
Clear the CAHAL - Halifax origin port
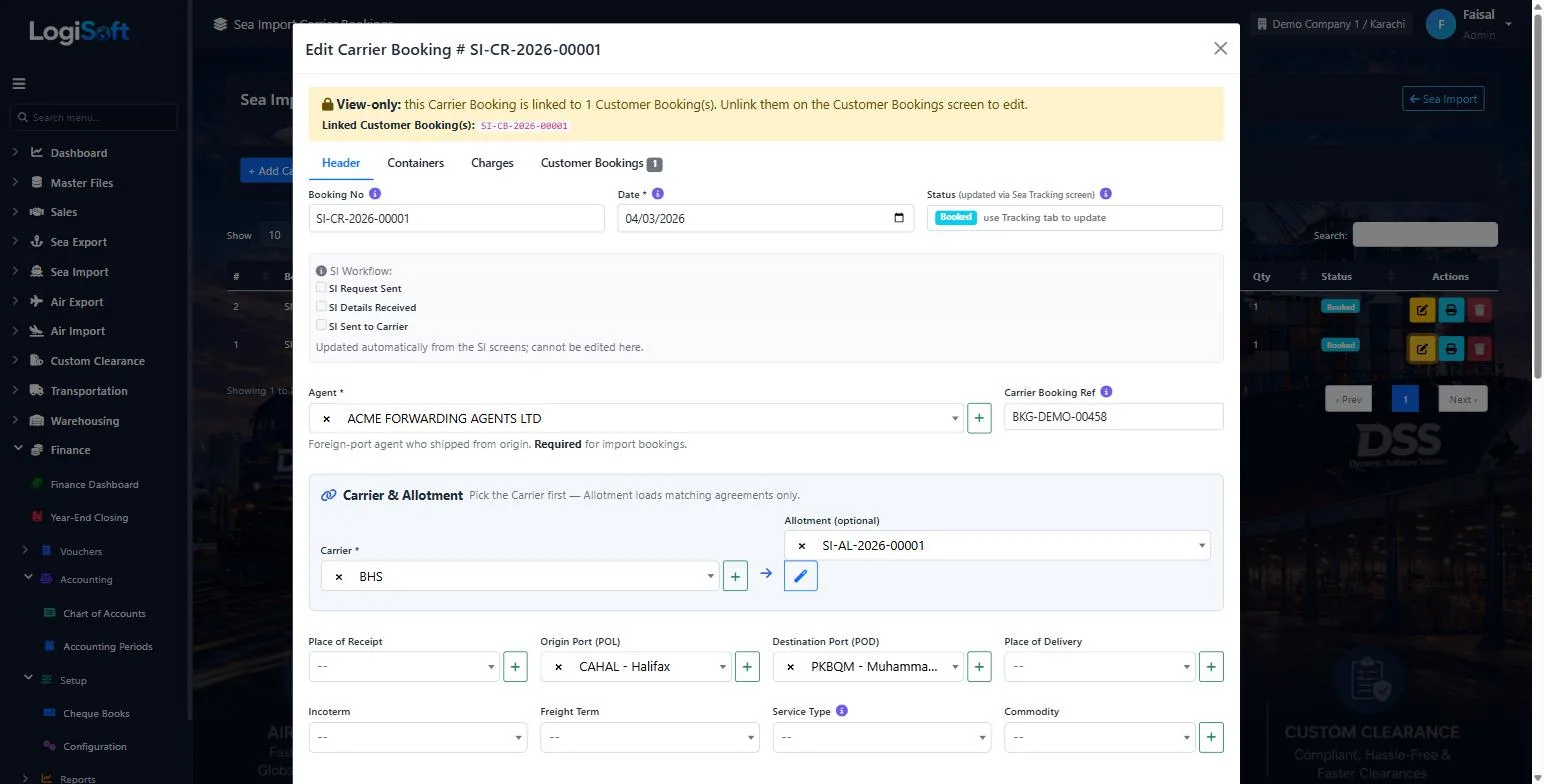point(558,667)
